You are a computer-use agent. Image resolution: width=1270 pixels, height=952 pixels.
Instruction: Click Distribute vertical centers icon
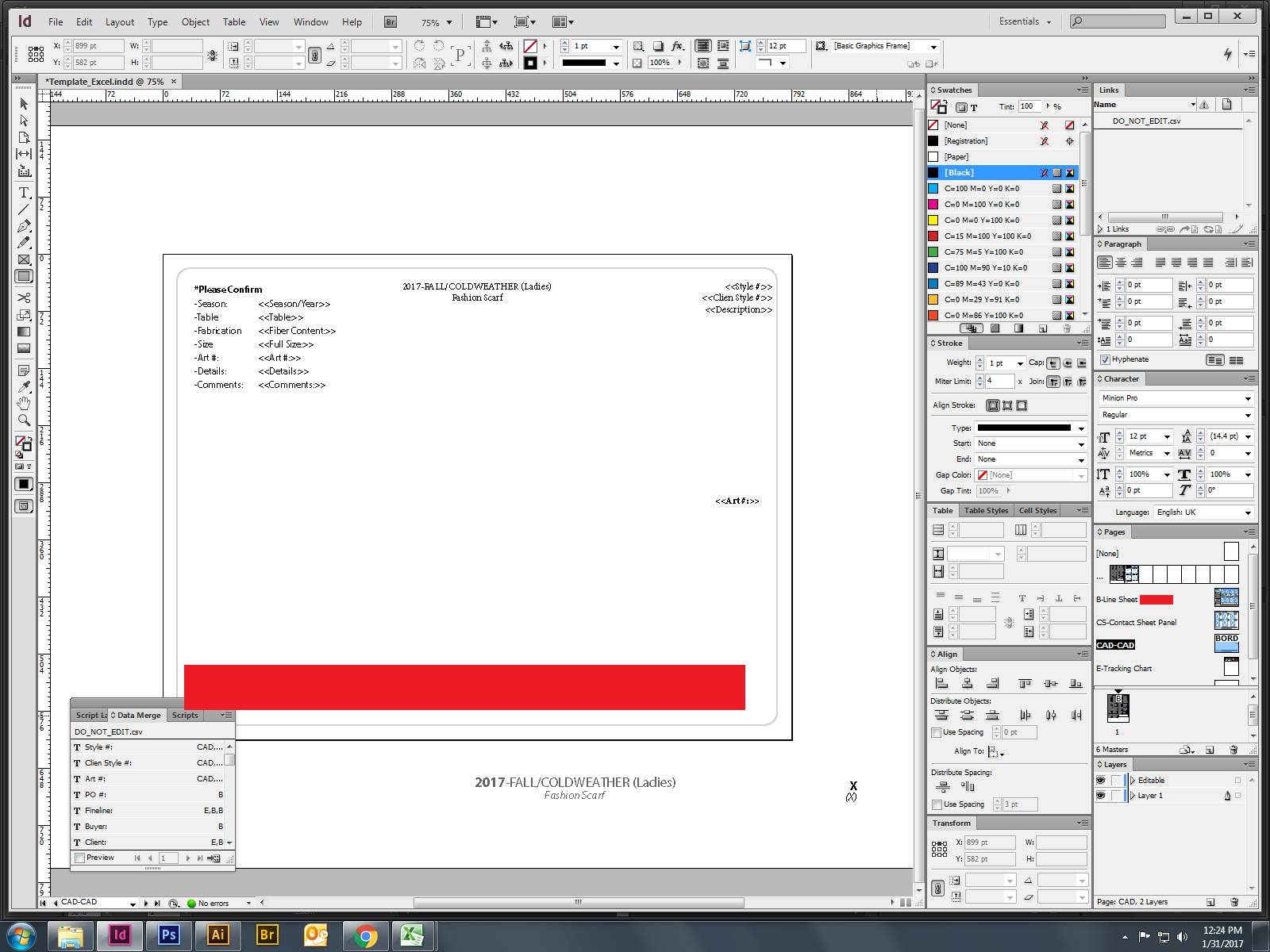(967, 715)
